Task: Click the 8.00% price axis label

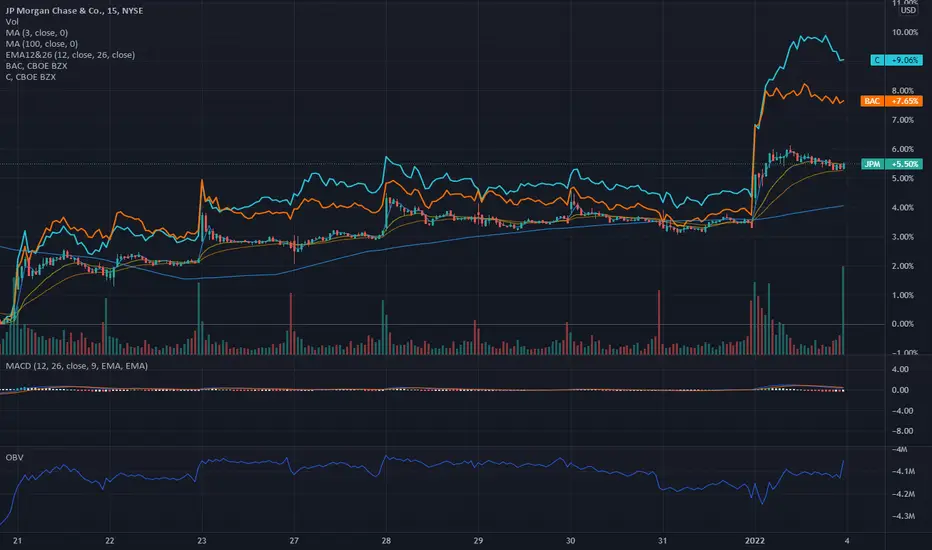Action: (x=903, y=90)
